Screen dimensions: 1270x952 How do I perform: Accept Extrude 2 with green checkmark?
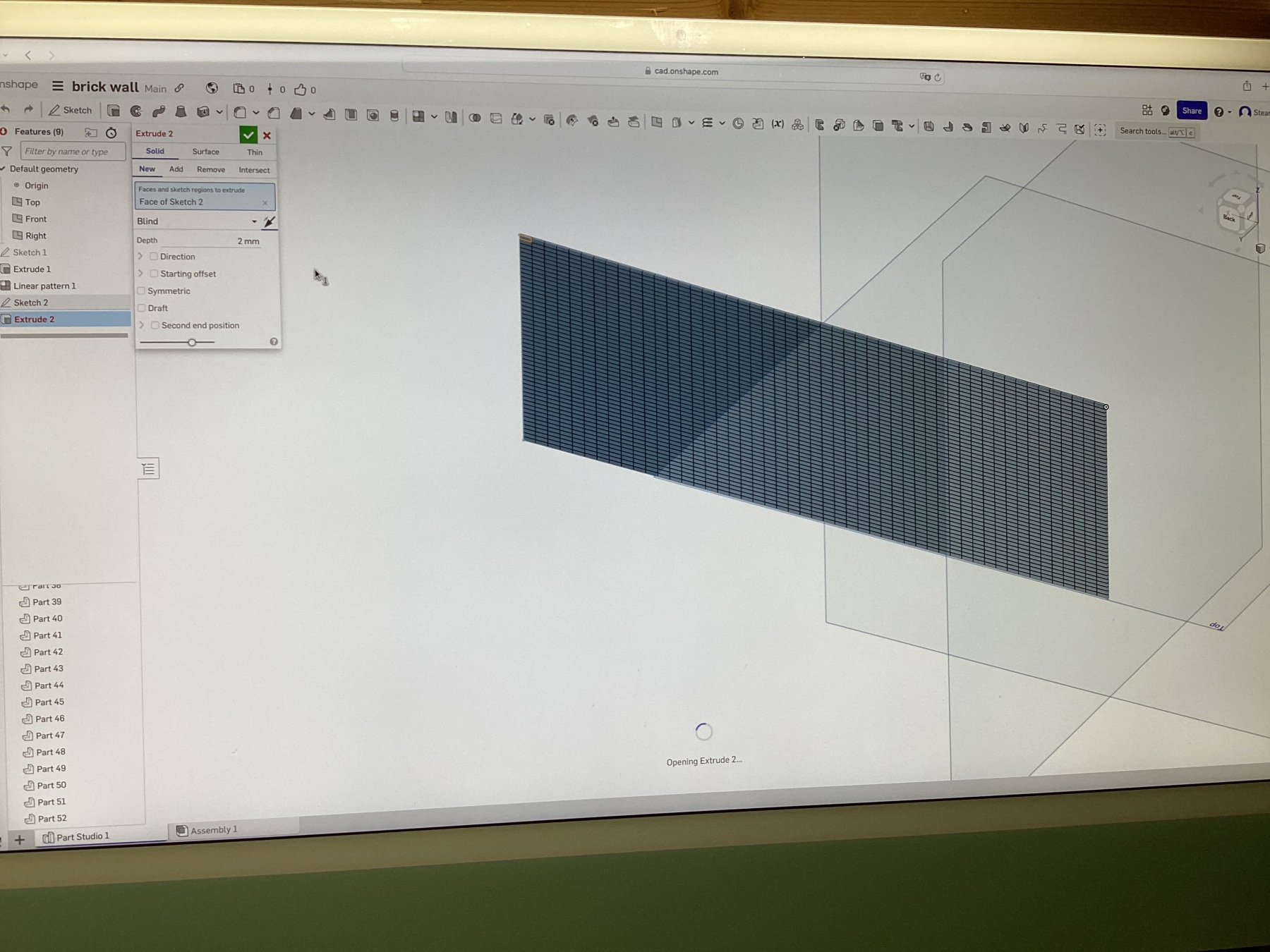pos(248,135)
